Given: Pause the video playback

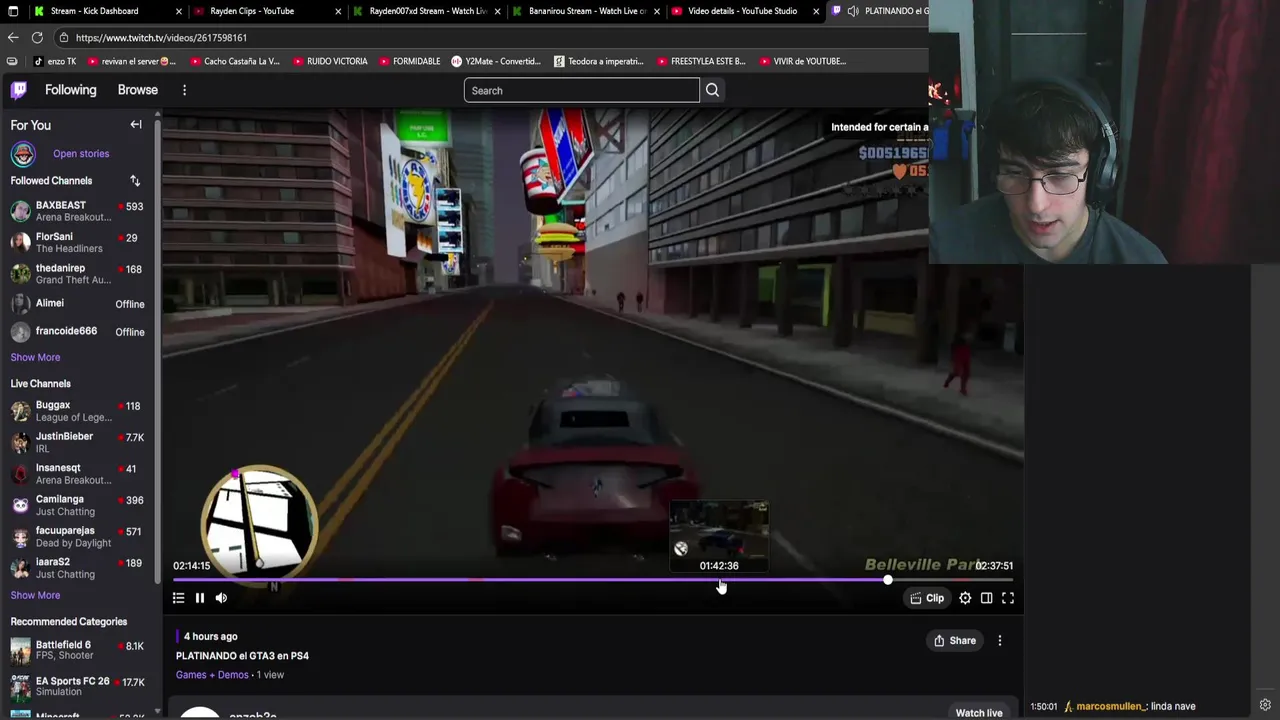Looking at the screenshot, I should [x=200, y=598].
